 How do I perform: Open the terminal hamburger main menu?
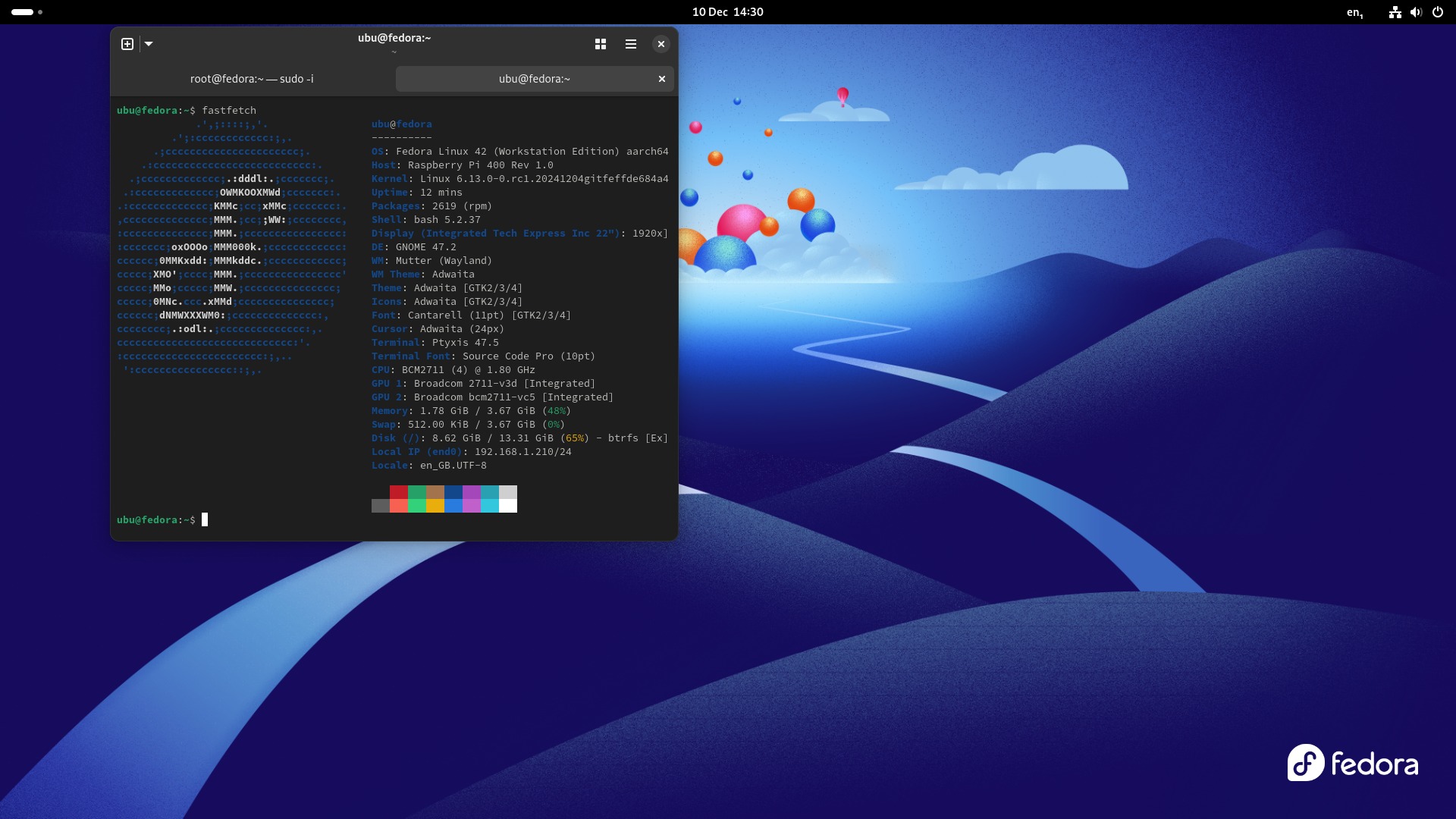pos(631,44)
